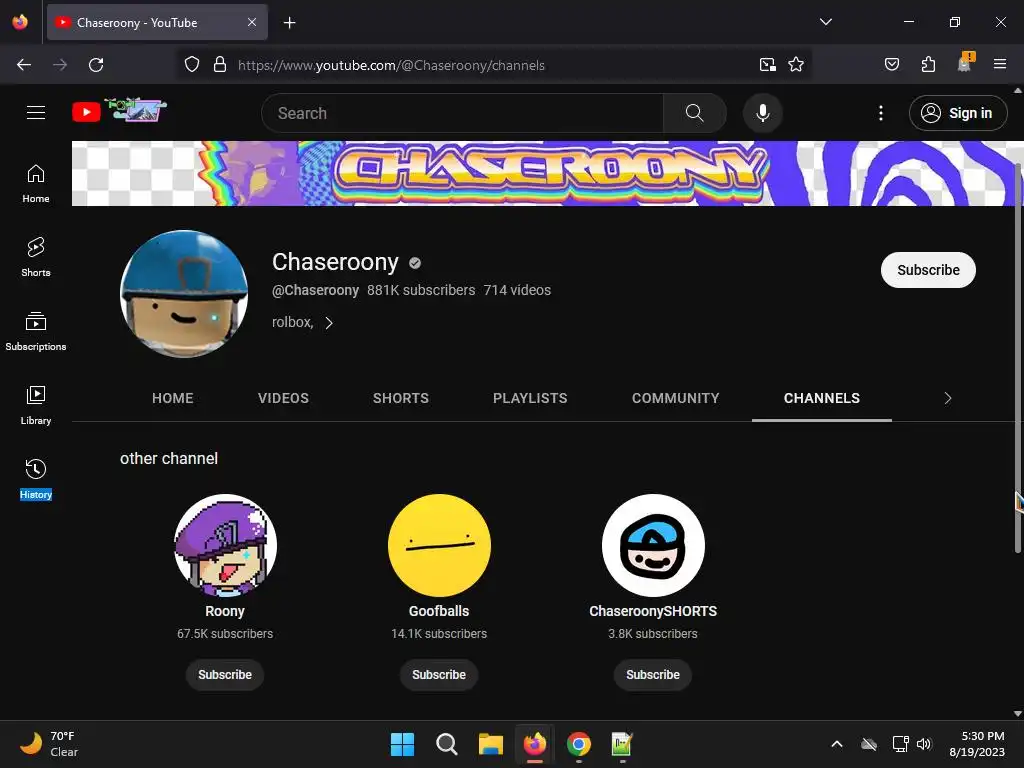Subscribe to Chaseroony channel

click(x=928, y=270)
